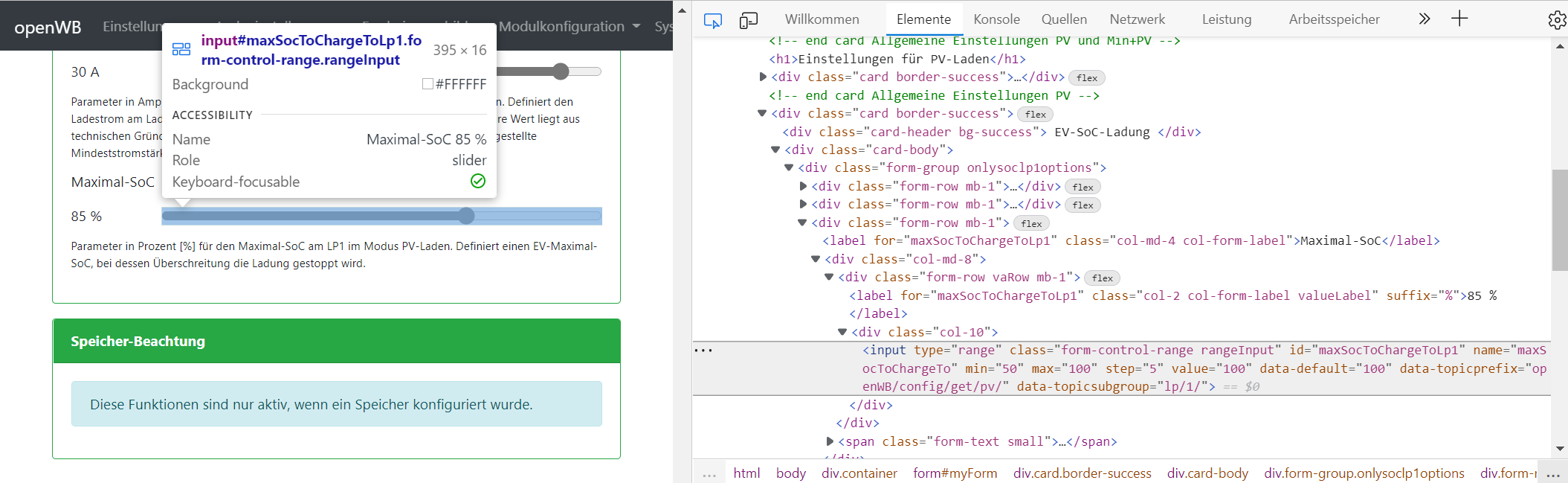
Task: Click the inspect element picker icon
Action: tap(712, 20)
